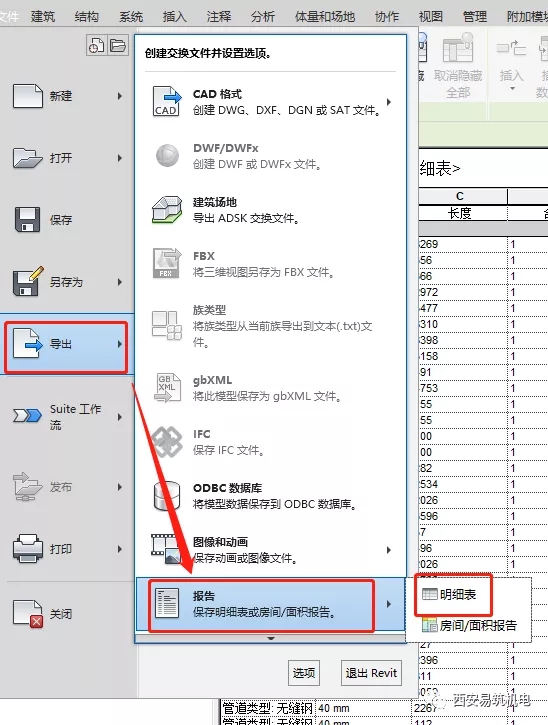This screenshot has width=548, height=725.
Task: Open the 打印 printer icon
Action: (28, 548)
